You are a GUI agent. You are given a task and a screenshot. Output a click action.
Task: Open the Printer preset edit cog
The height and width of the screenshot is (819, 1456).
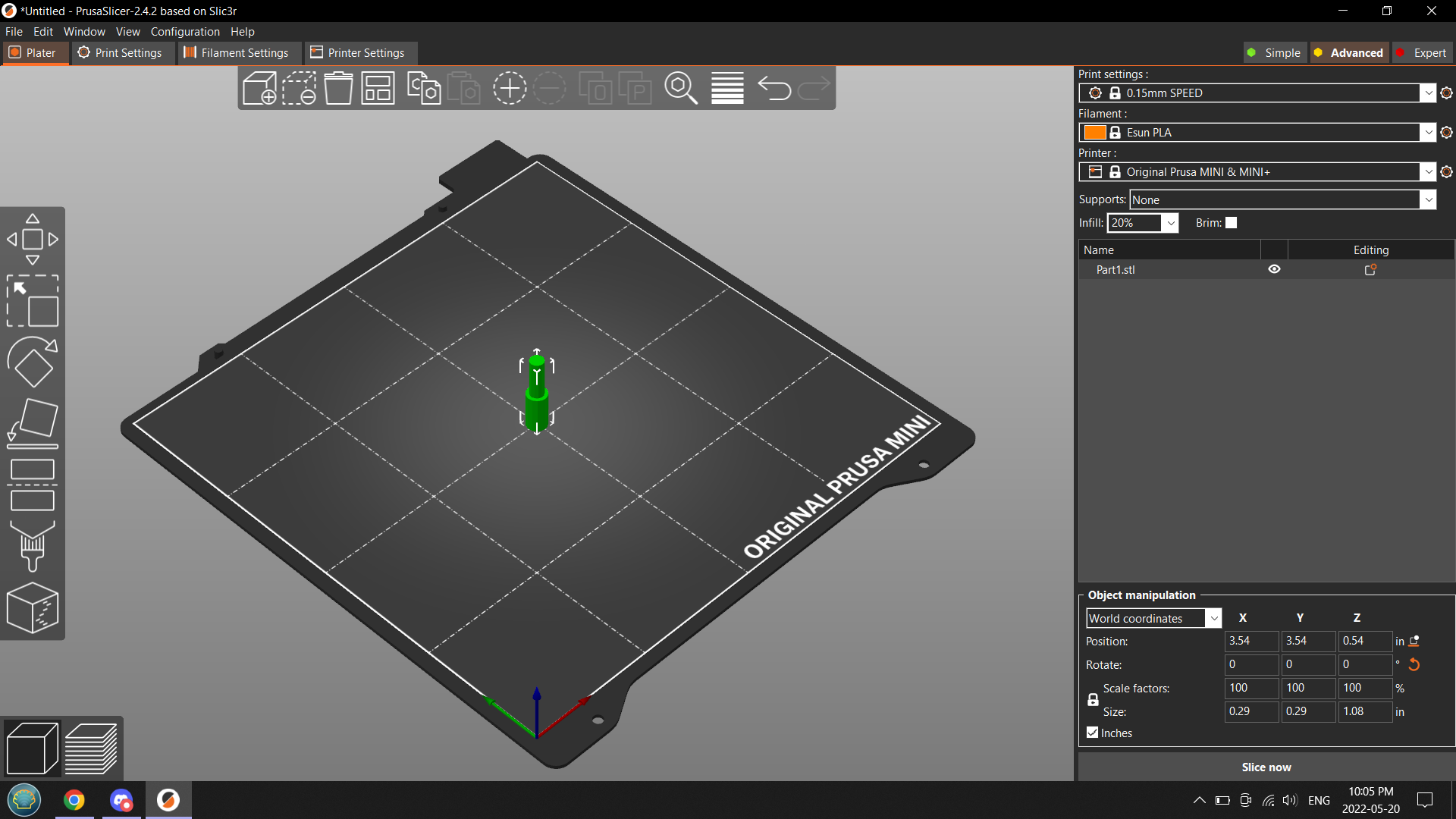[x=1446, y=172]
